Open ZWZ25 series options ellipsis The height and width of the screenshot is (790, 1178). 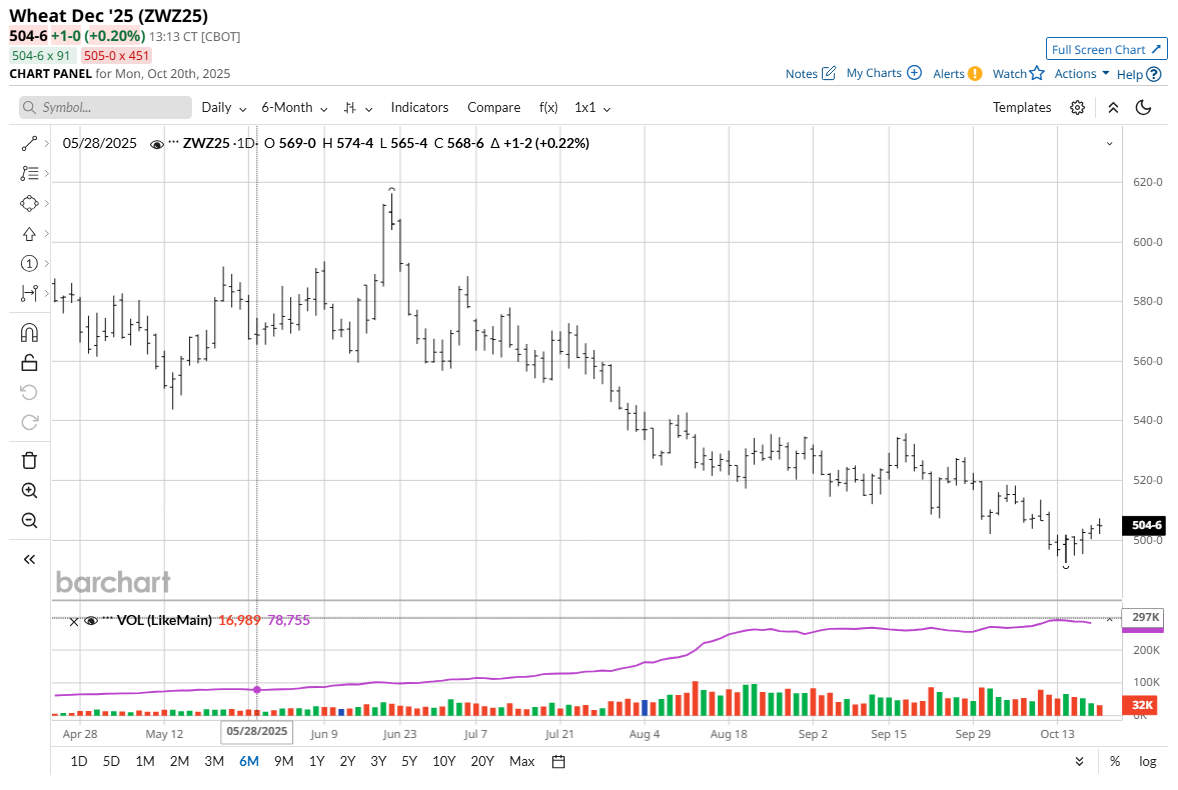(174, 141)
